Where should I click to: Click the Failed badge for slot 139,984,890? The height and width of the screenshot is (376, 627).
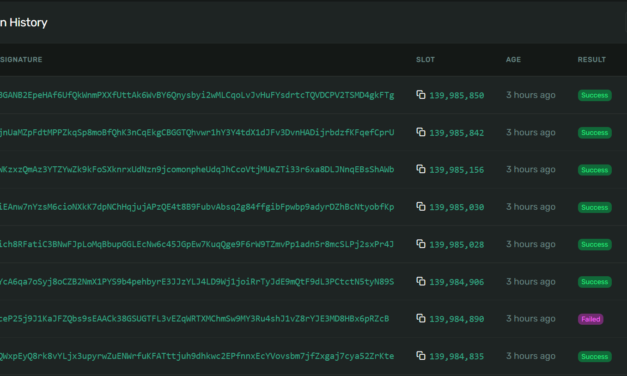[591, 319]
